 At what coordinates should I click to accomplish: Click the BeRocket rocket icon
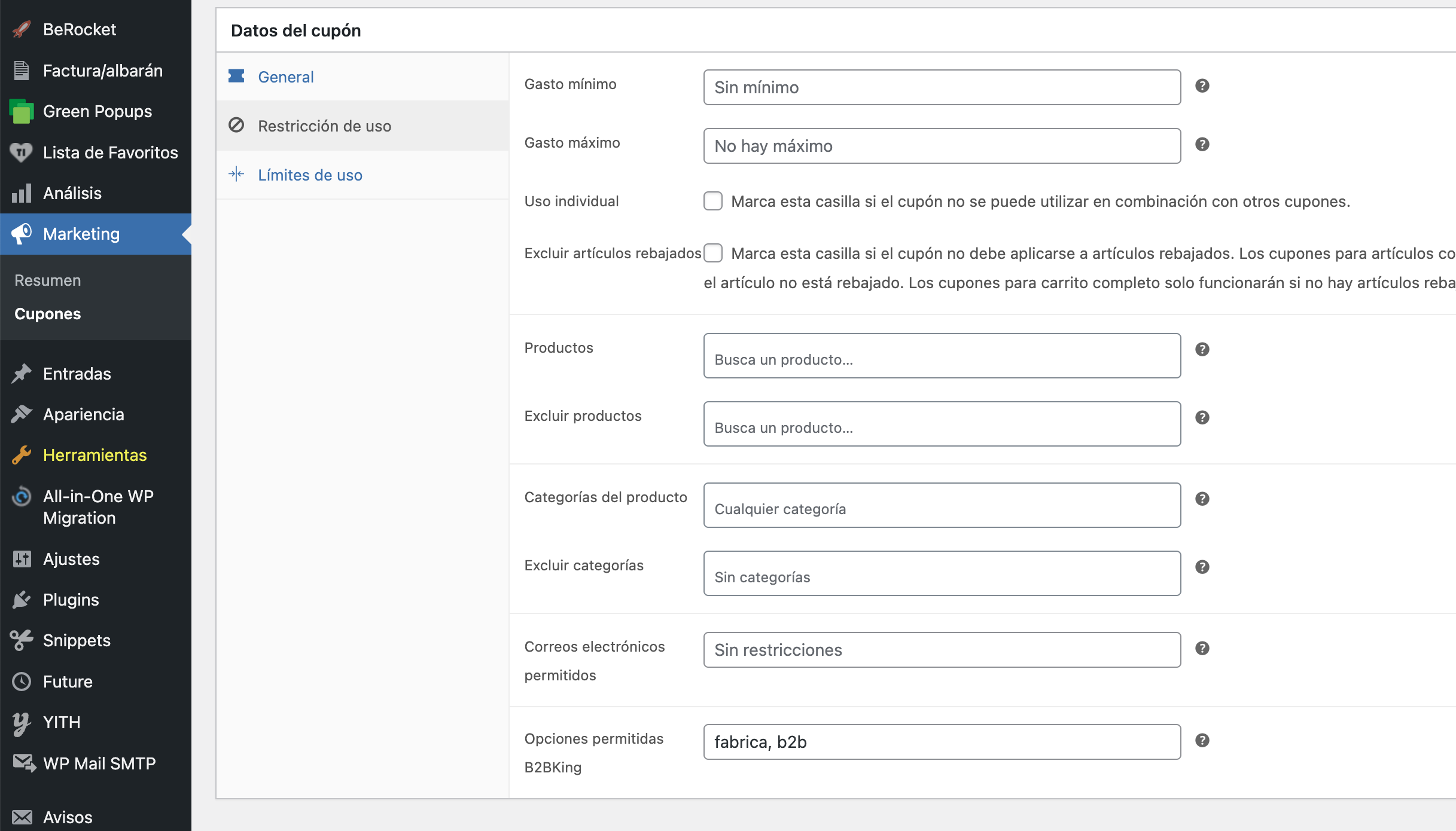(x=22, y=29)
